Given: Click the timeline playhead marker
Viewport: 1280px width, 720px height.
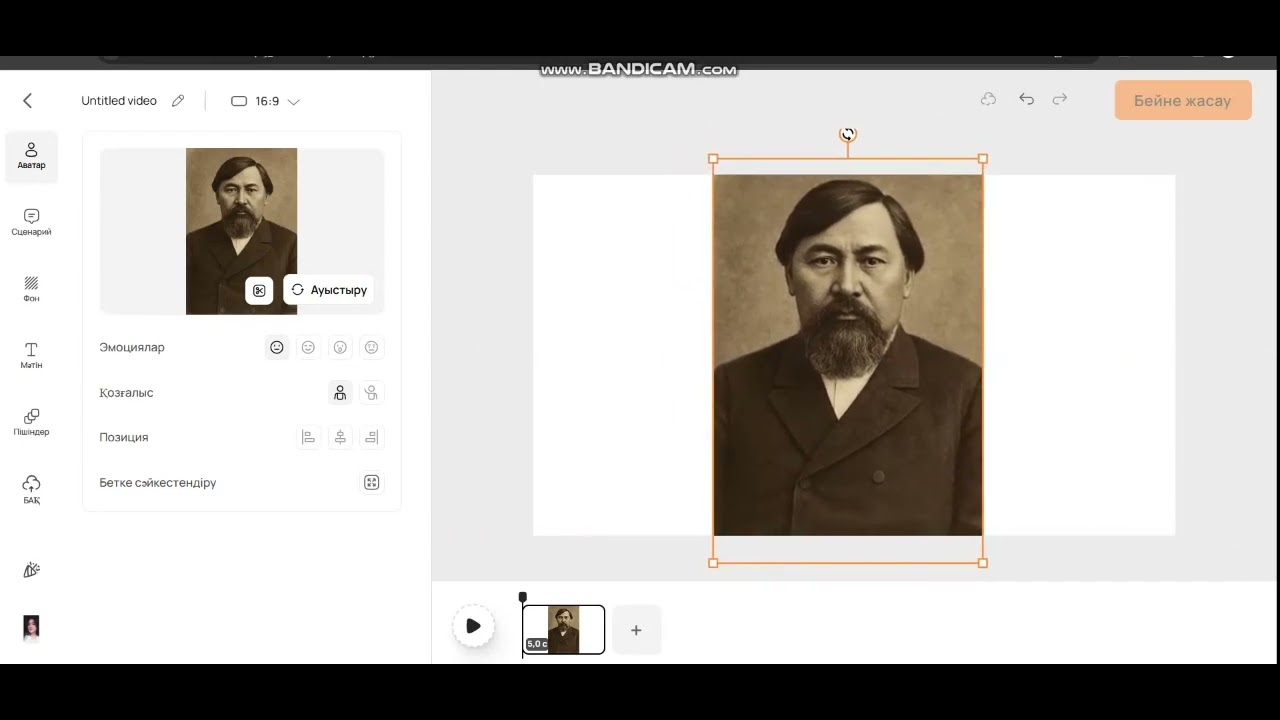Looking at the screenshot, I should click(522, 597).
